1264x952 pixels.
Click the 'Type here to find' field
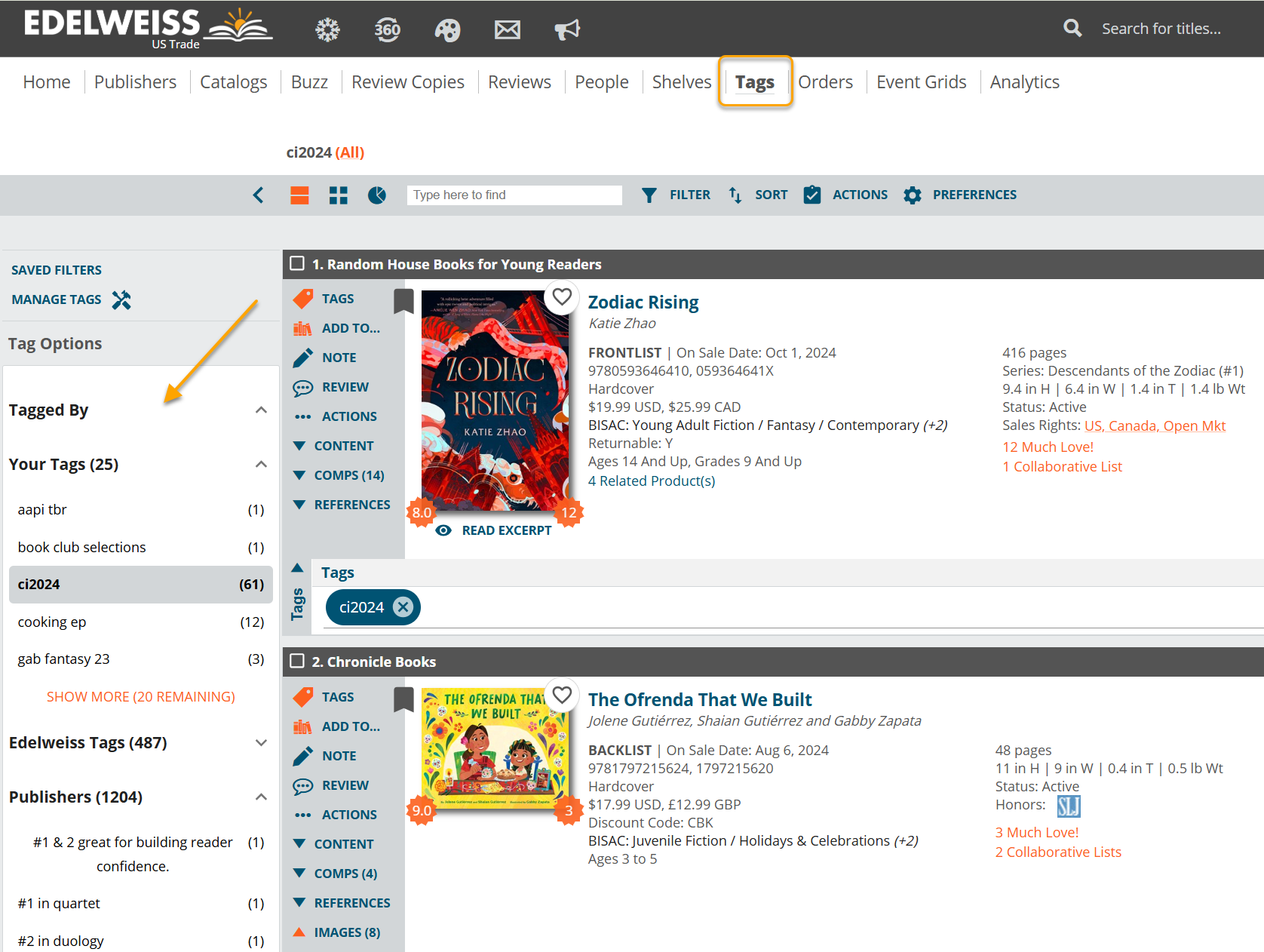(514, 195)
